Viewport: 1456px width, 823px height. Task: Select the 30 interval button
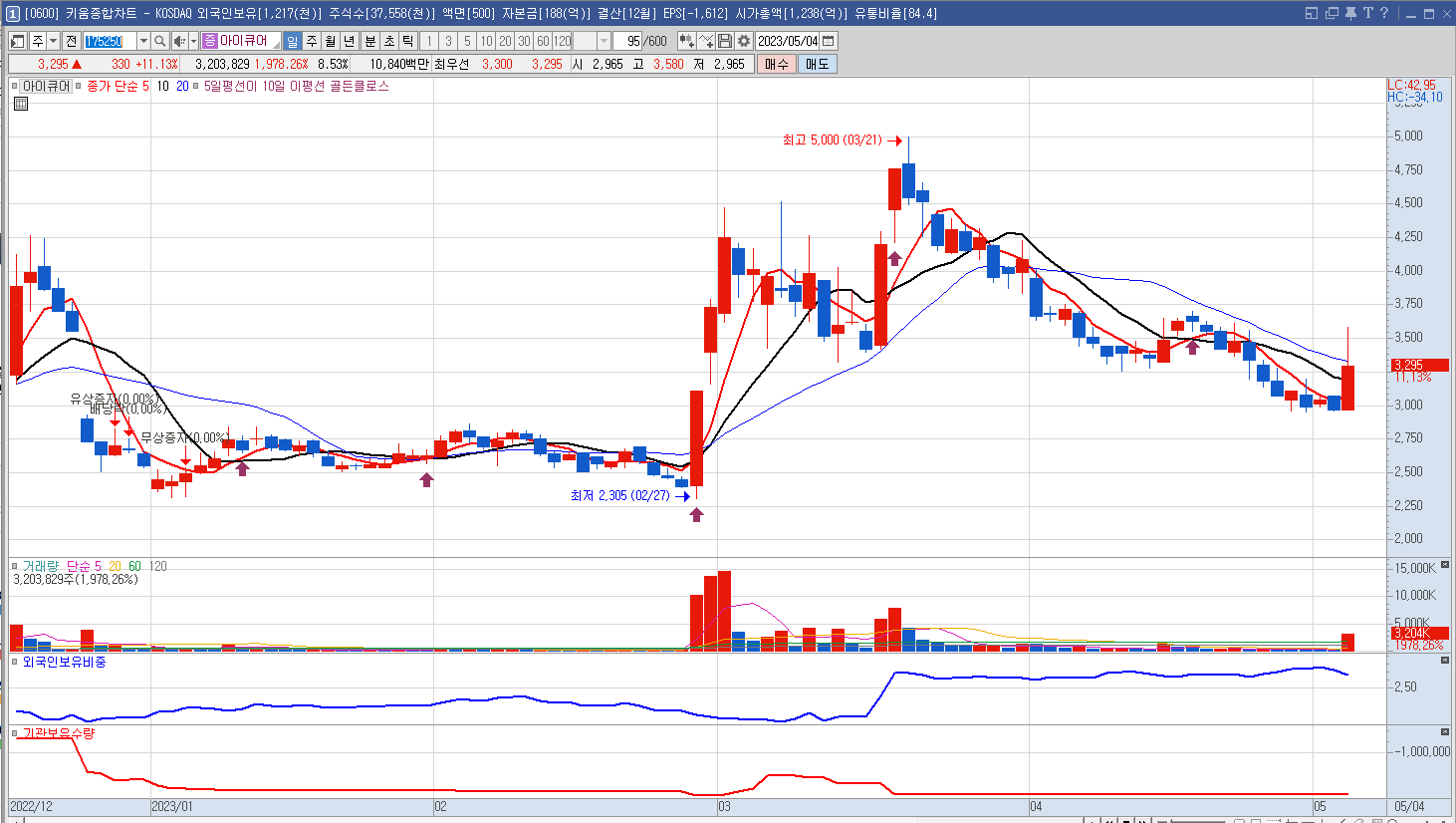(x=524, y=41)
